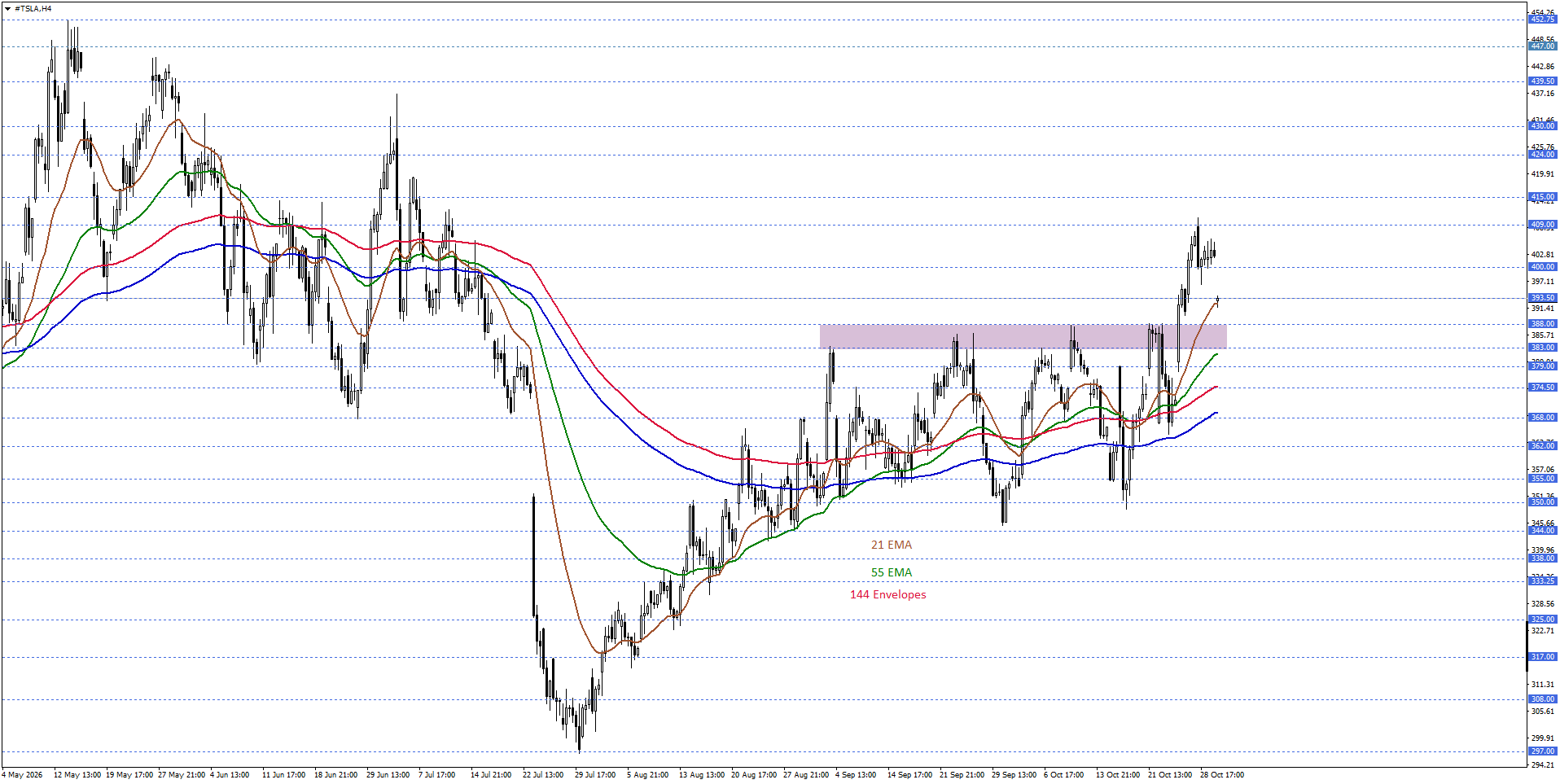Click the 393.50 current price tag
The height and width of the screenshot is (784, 1560).
coord(1542,298)
